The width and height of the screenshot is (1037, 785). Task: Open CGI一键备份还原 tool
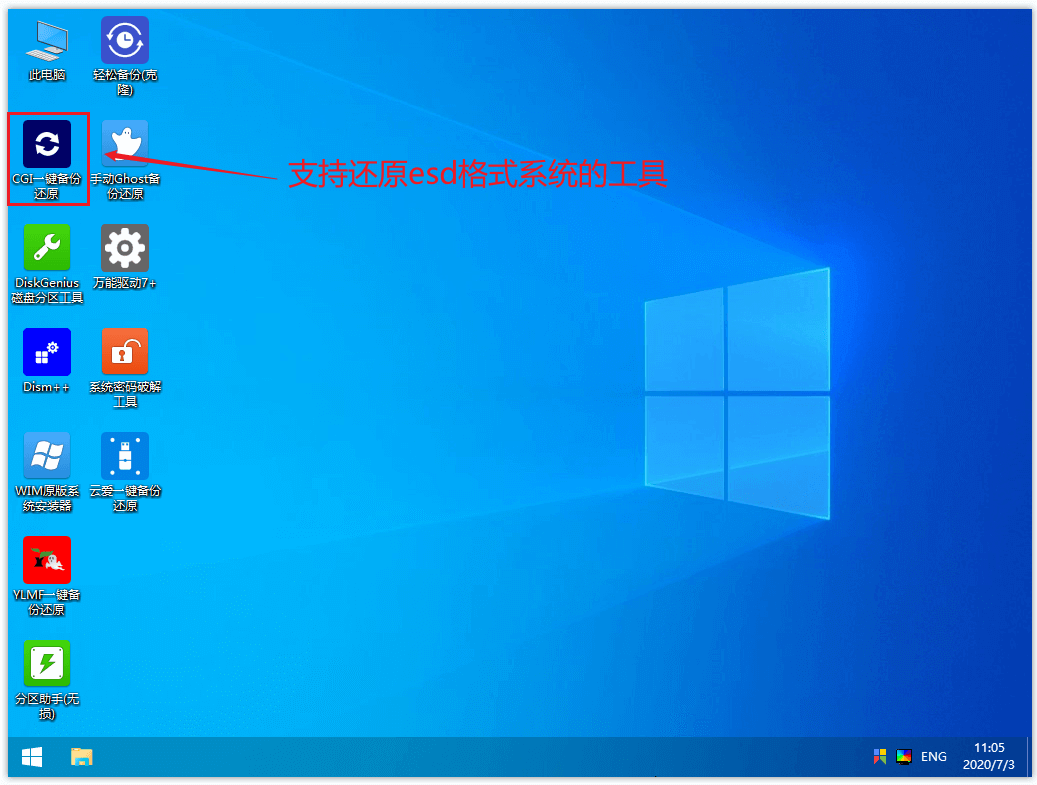pos(47,145)
